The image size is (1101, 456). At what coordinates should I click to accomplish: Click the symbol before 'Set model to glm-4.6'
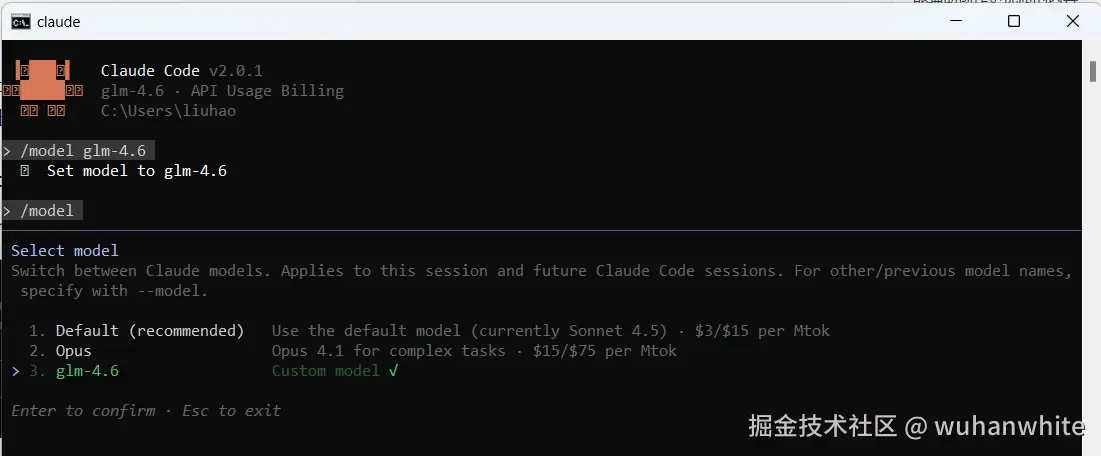(x=25, y=171)
